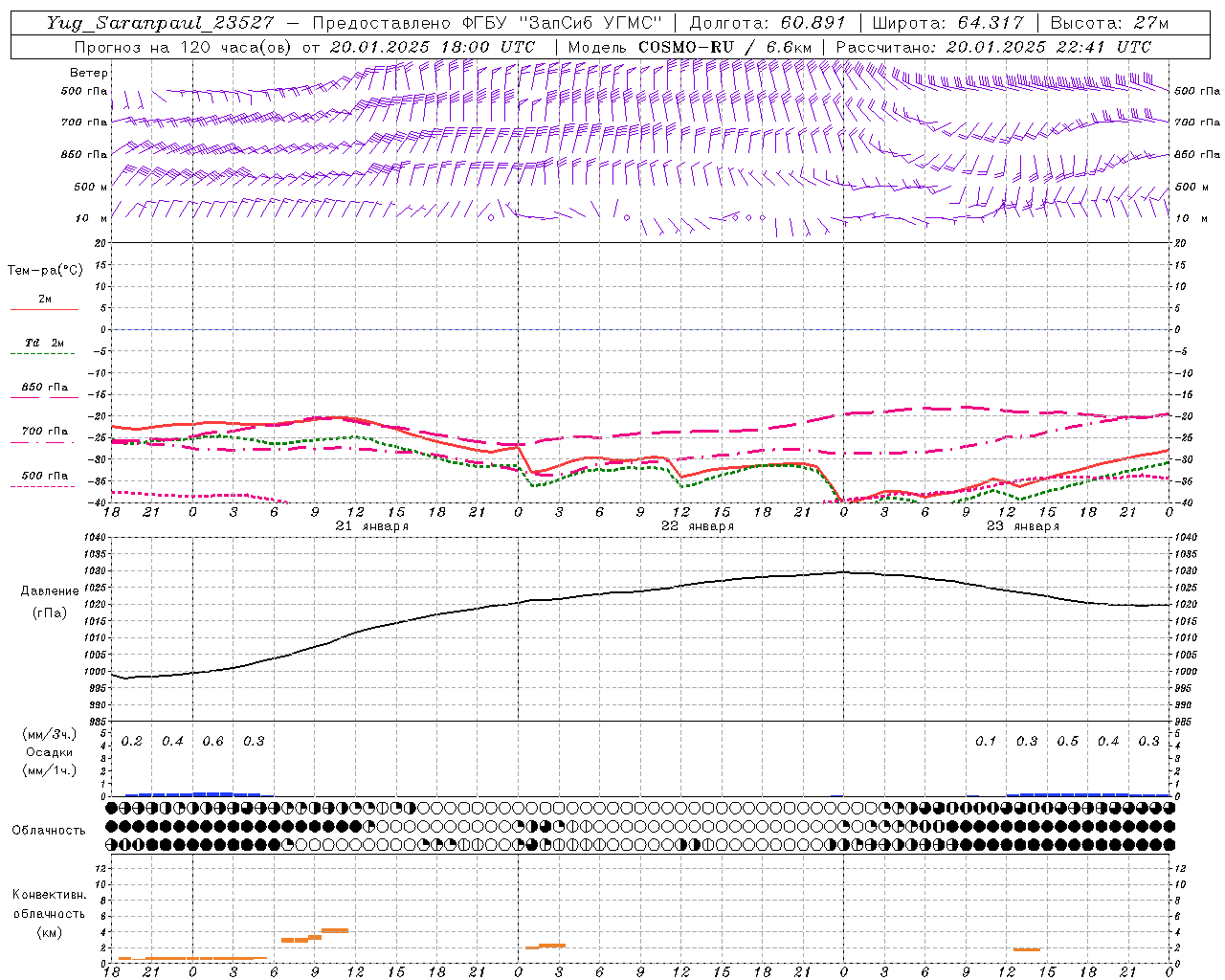Viewport: 1225px width, 980px height.
Task: Select the Прогноз на 120 часа(ов) text
Action: coord(182,47)
